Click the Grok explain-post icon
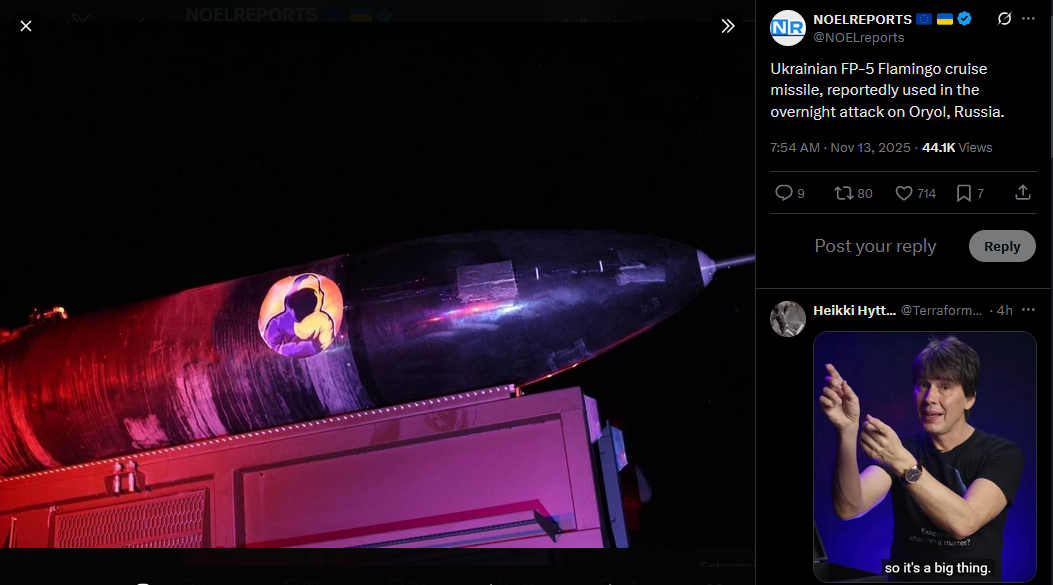 (x=1004, y=19)
